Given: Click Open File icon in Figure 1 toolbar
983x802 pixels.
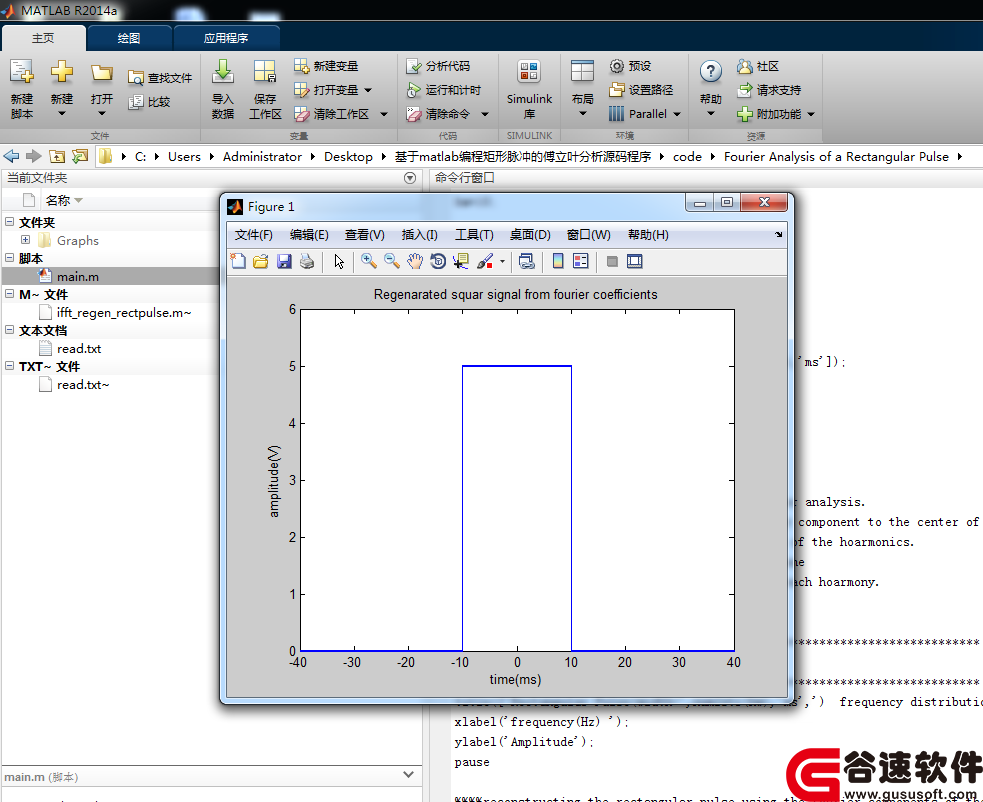Looking at the screenshot, I should click(x=261, y=261).
